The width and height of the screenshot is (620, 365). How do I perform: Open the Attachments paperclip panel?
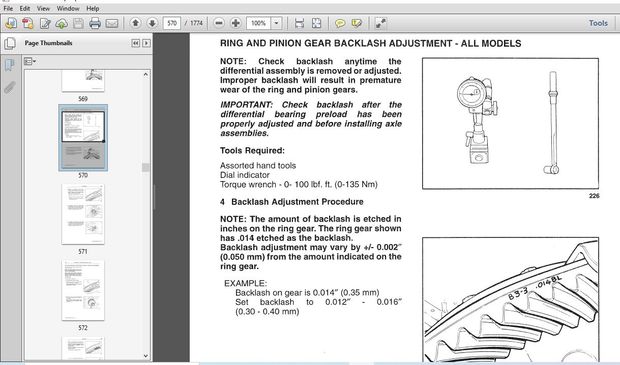(9, 87)
